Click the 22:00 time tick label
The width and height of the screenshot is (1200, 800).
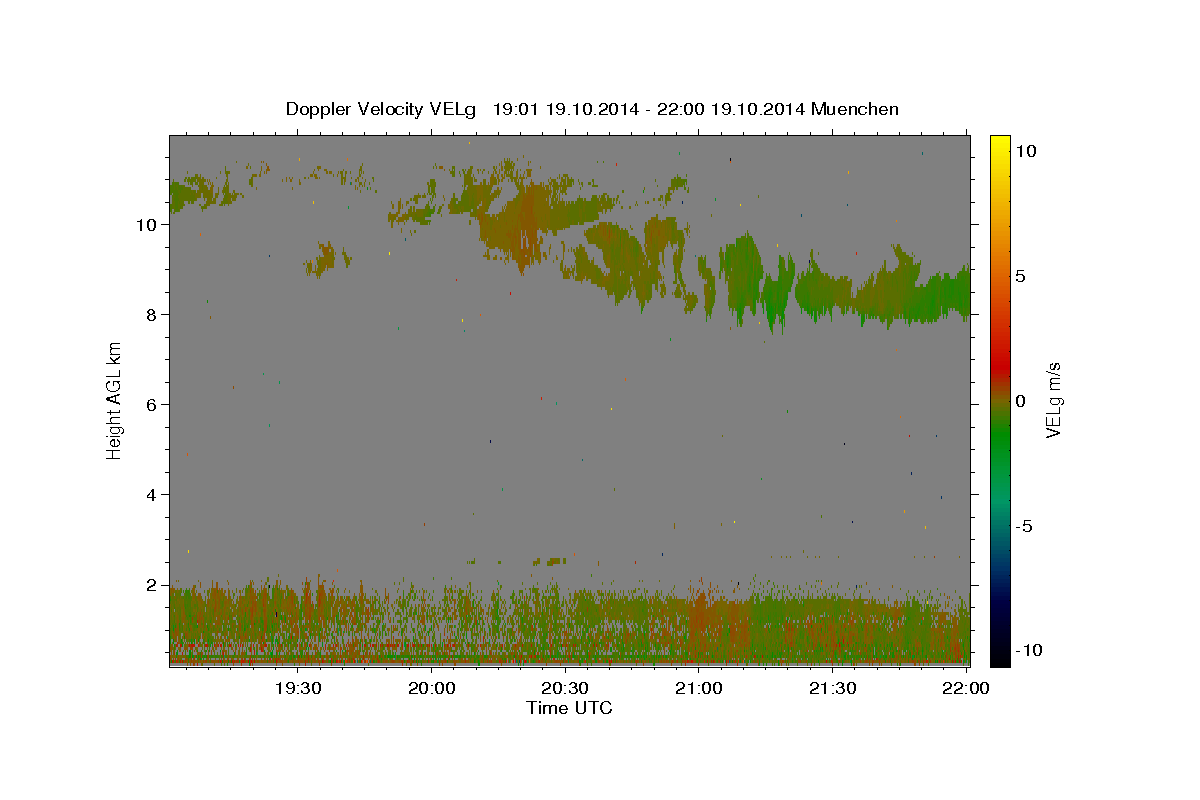click(x=966, y=688)
